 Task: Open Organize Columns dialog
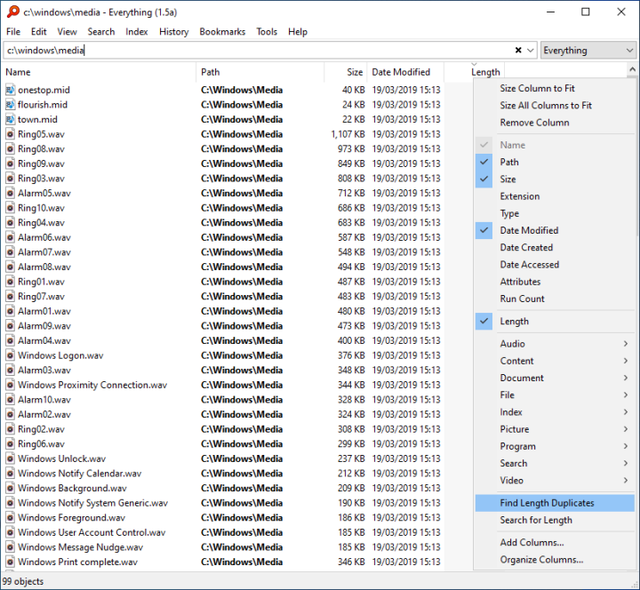point(555,560)
